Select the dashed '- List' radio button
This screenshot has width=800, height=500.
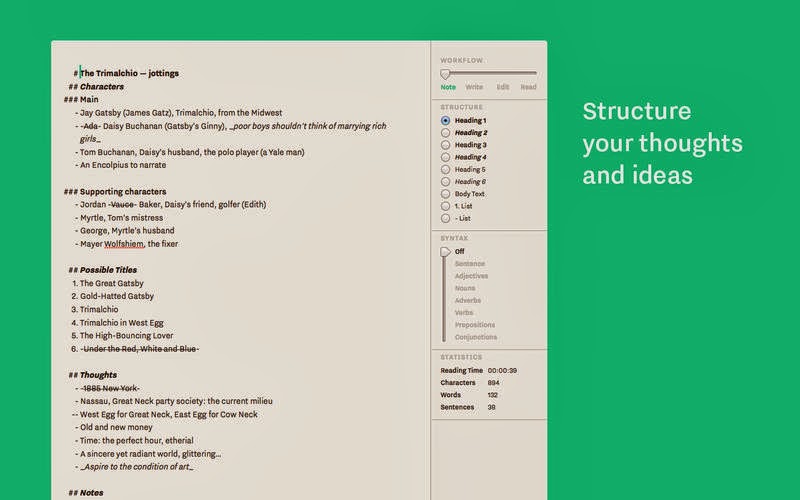click(445, 218)
